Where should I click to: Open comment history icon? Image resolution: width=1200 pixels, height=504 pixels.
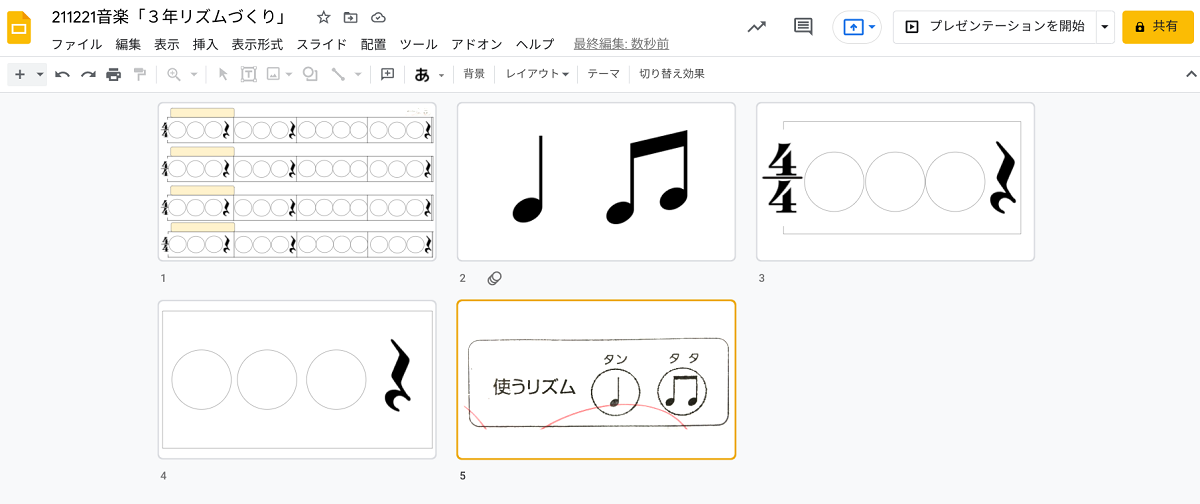point(803,27)
